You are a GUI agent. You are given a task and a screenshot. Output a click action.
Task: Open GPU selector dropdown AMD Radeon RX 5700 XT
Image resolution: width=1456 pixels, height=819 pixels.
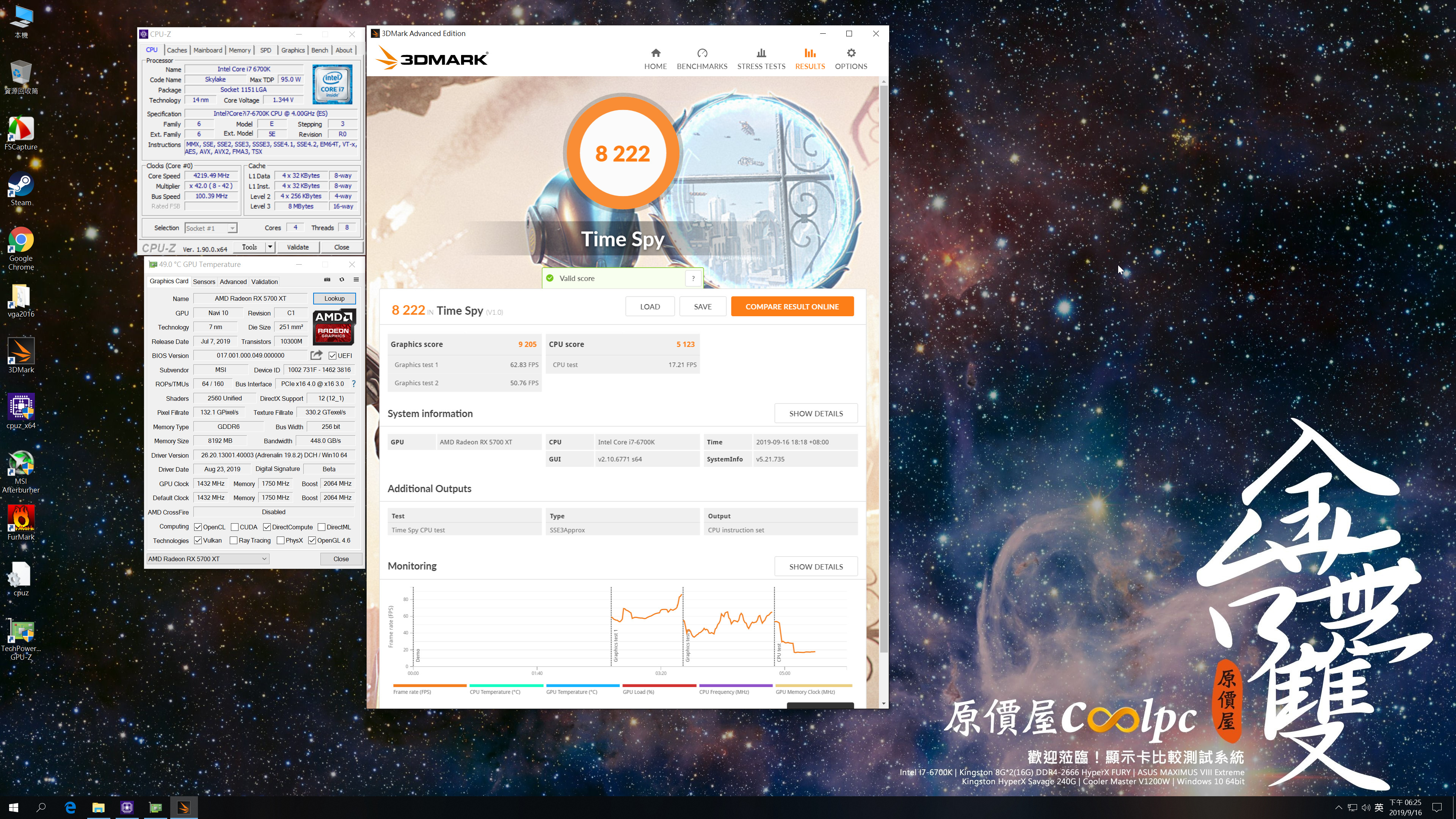pyautogui.click(x=207, y=559)
